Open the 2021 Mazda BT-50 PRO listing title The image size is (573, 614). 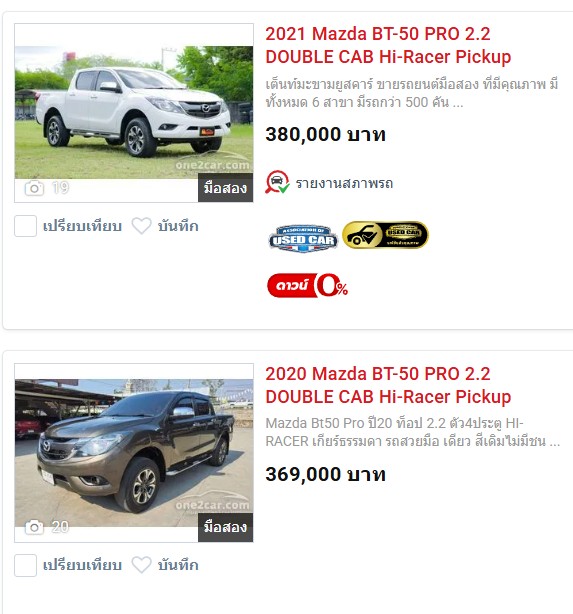click(x=388, y=45)
